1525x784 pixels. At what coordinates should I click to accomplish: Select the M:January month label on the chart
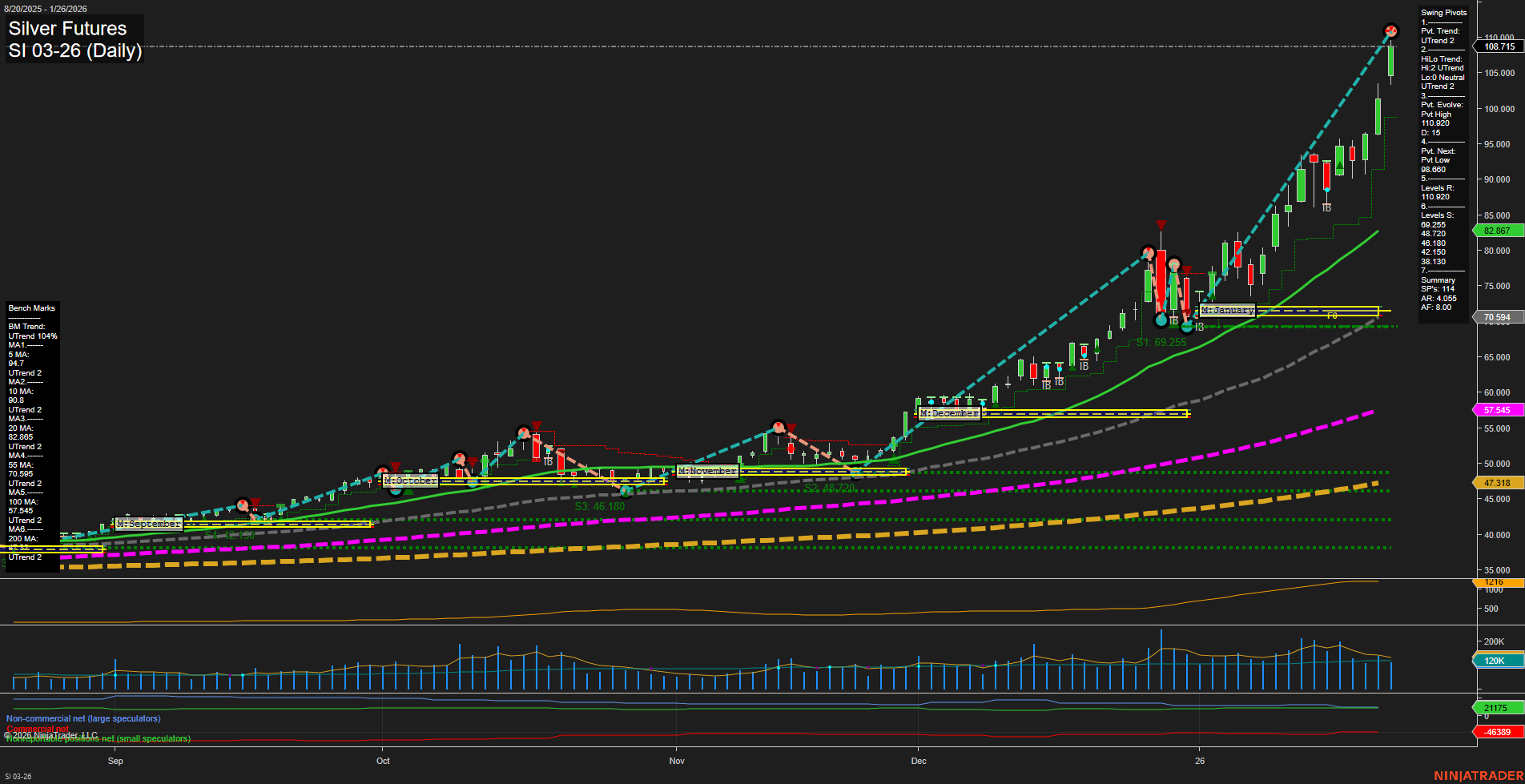1226,309
